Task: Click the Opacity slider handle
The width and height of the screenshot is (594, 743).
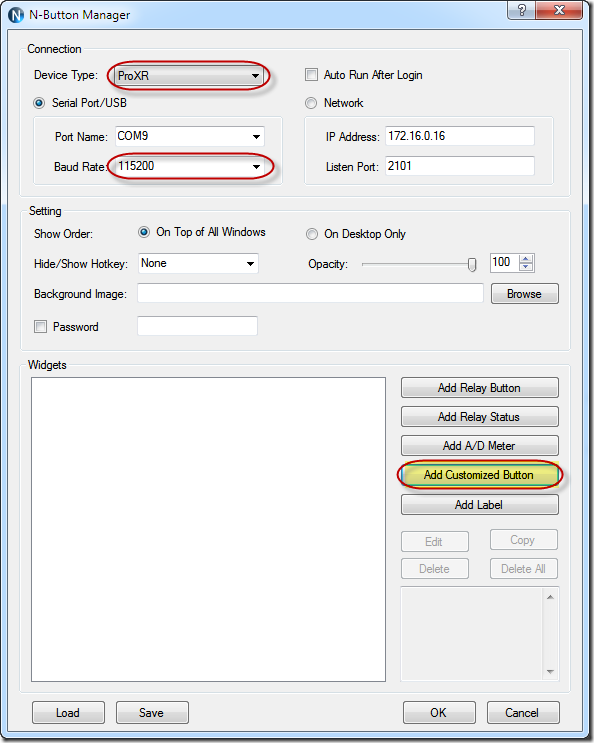Action: [472, 264]
